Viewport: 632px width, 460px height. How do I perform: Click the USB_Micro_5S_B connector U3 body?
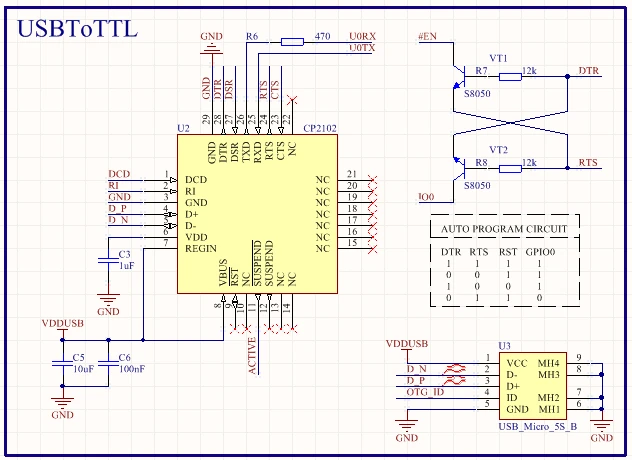[533, 386]
